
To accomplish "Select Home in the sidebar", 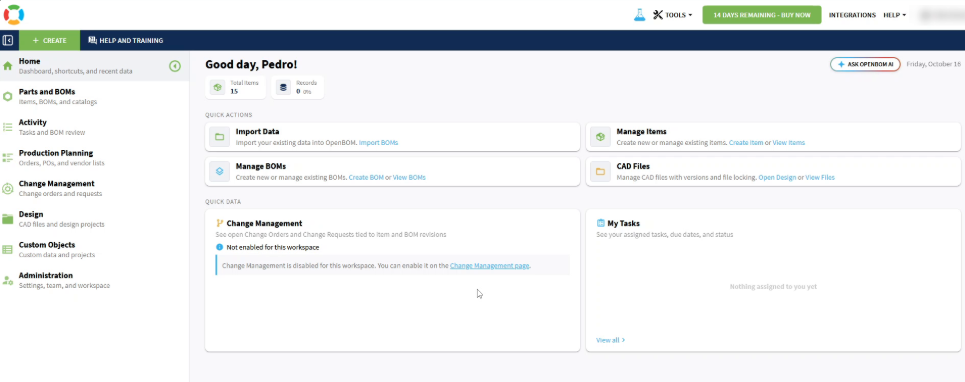I will (x=94, y=66).
